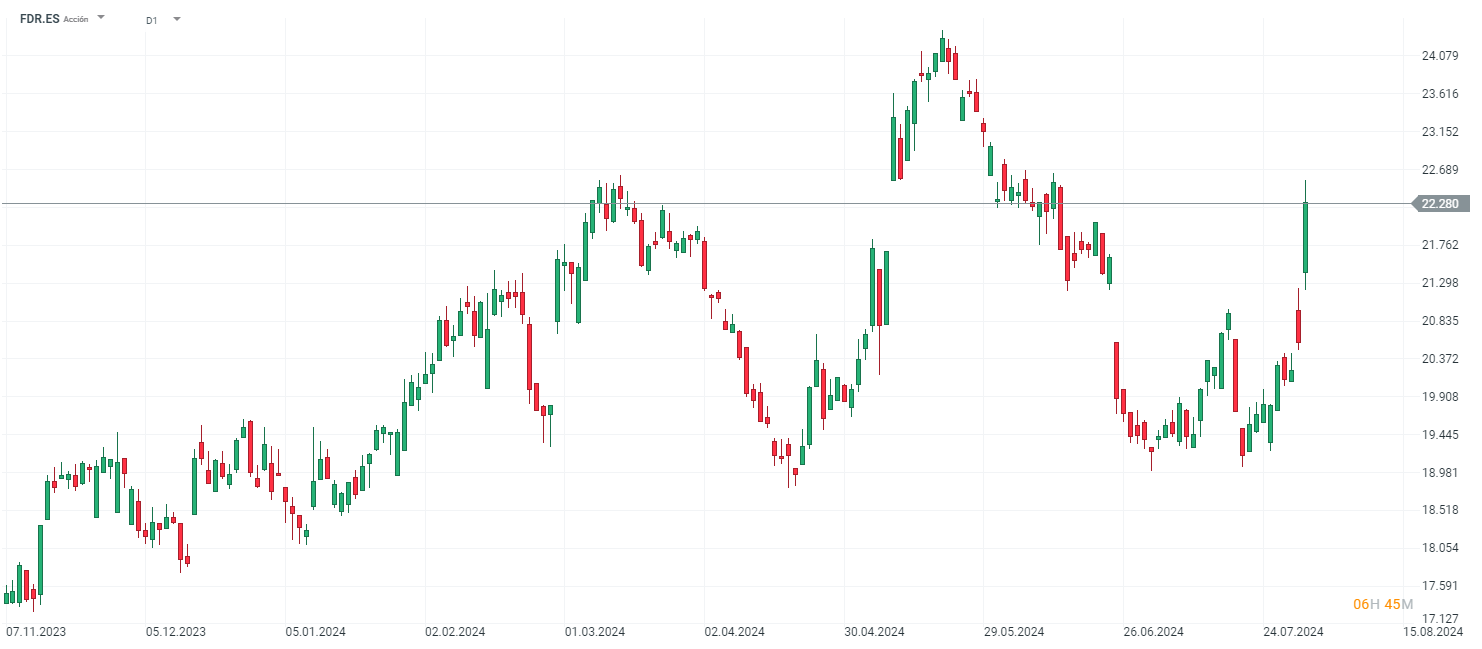Click the current price tag 22.280
This screenshot has height=649, width=1482.
[1439, 204]
